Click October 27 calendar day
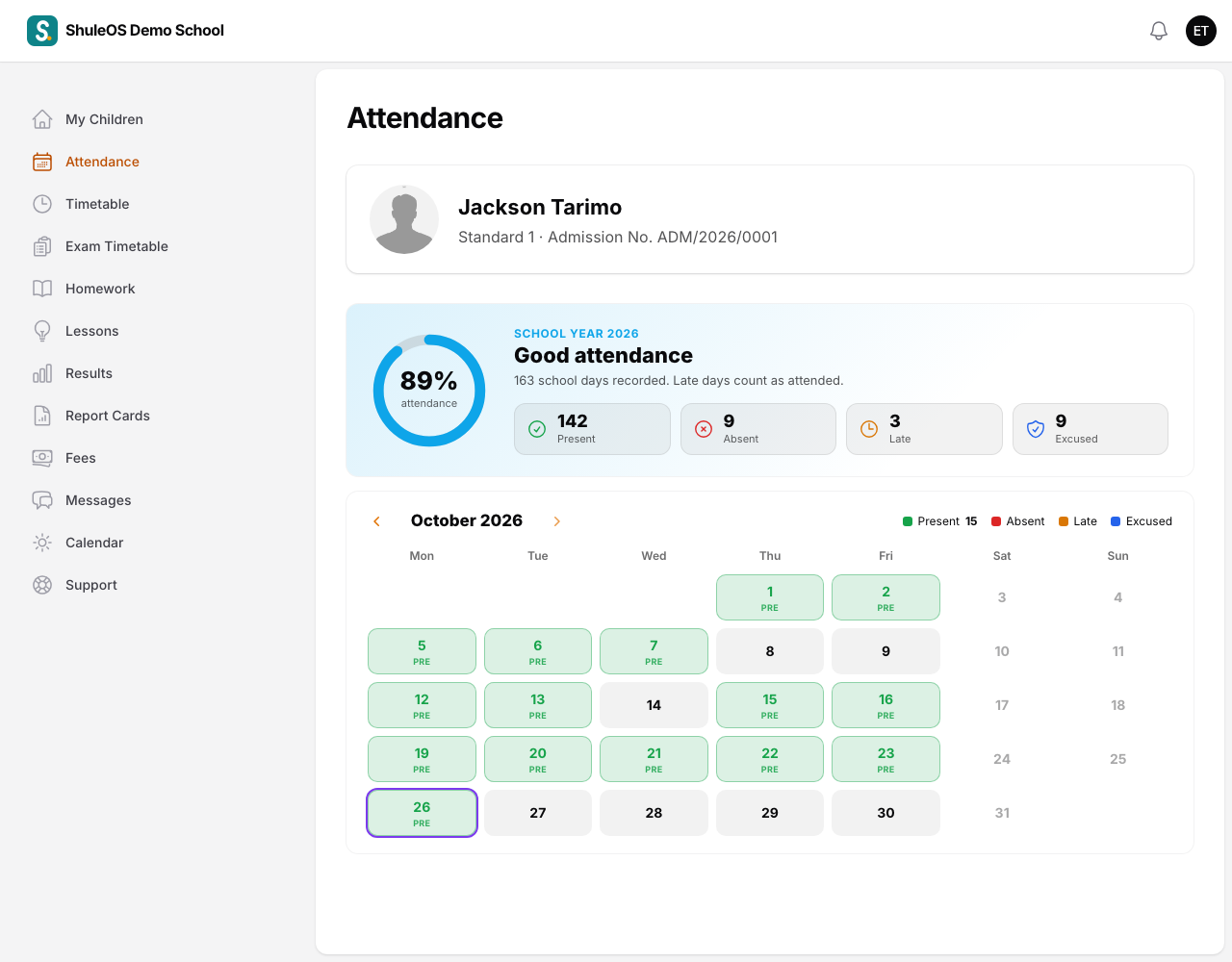This screenshot has height=962, width=1232. click(538, 813)
